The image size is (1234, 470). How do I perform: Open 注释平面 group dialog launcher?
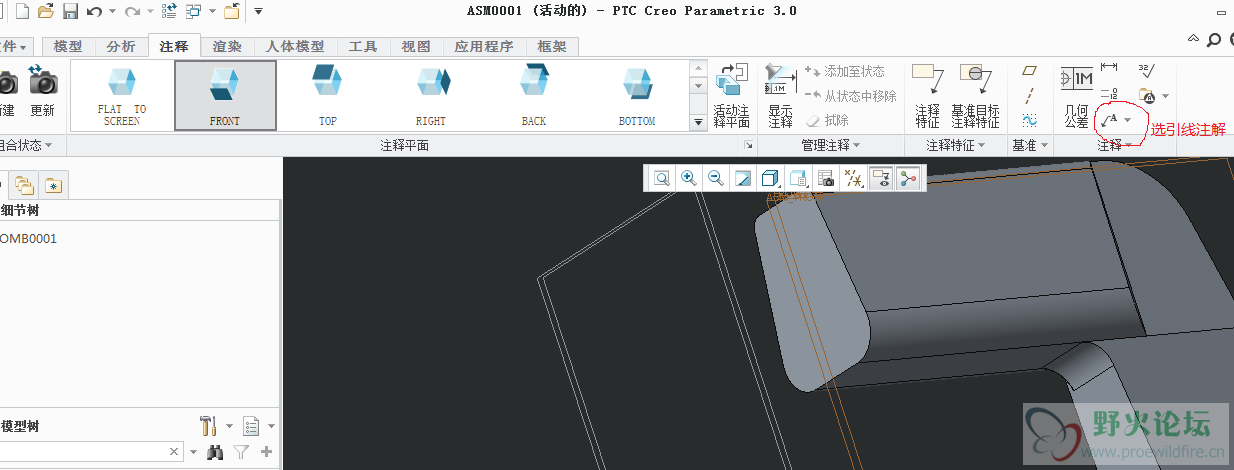pos(748,146)
